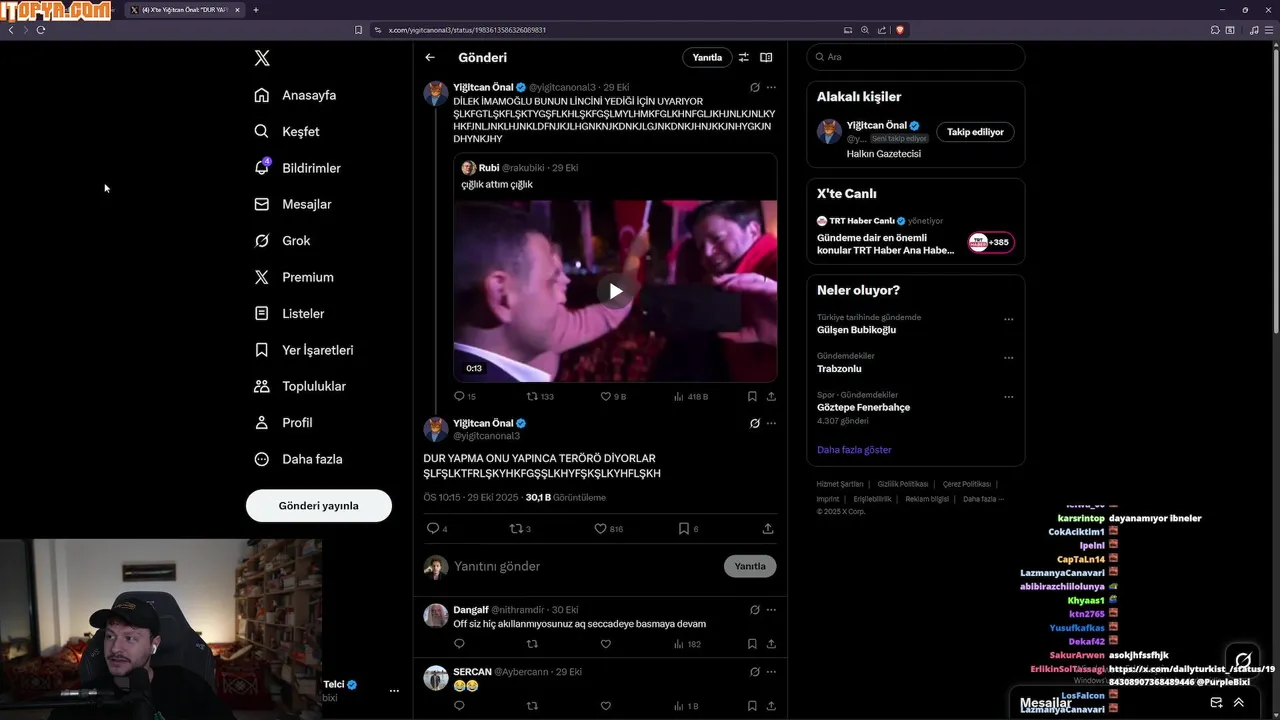Open more options on Dangalf reply
The height and width of the screenshot is (720, 1280).
[x=771, y=609]
